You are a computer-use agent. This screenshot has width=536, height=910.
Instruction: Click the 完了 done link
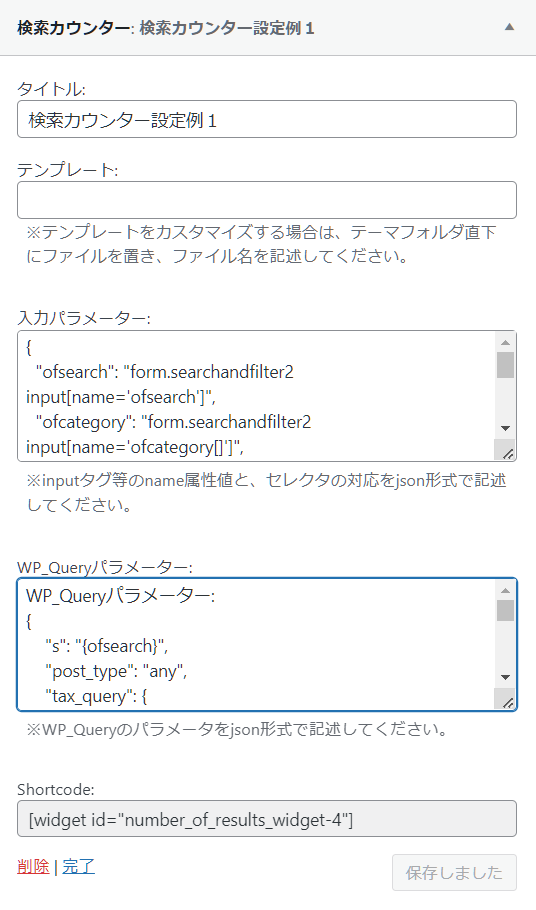(x=78, y=866)
